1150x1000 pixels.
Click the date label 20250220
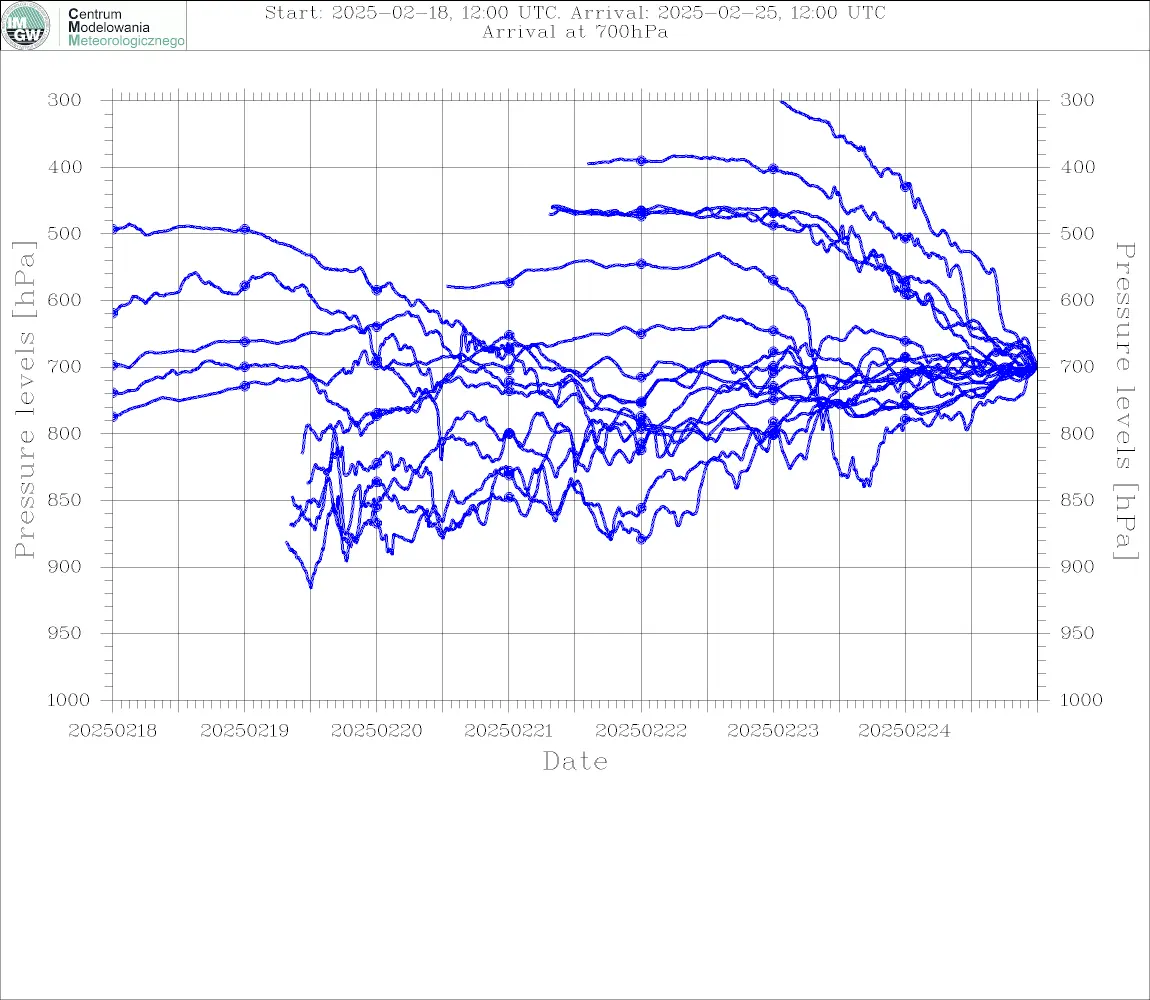tap(376, 731)
